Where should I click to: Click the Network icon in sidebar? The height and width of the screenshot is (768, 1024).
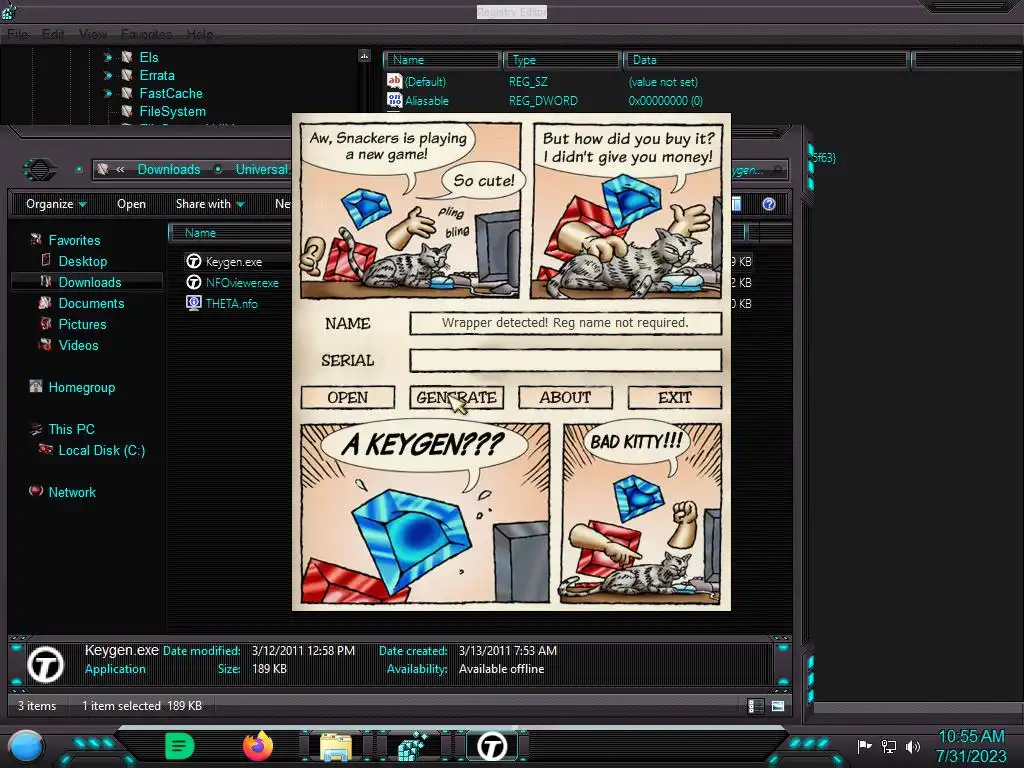point(36,490)
